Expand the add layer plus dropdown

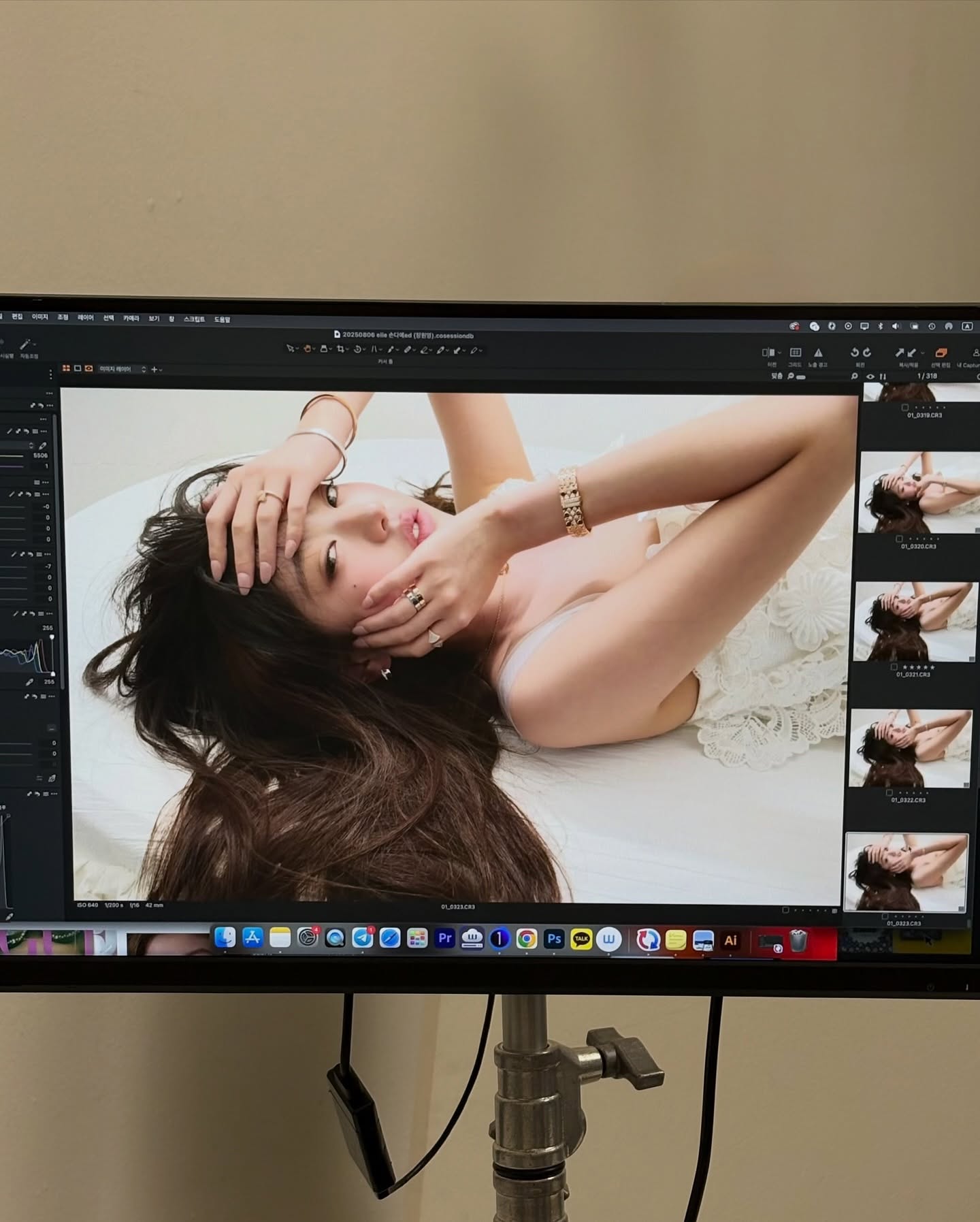click(x=157, y=369)
